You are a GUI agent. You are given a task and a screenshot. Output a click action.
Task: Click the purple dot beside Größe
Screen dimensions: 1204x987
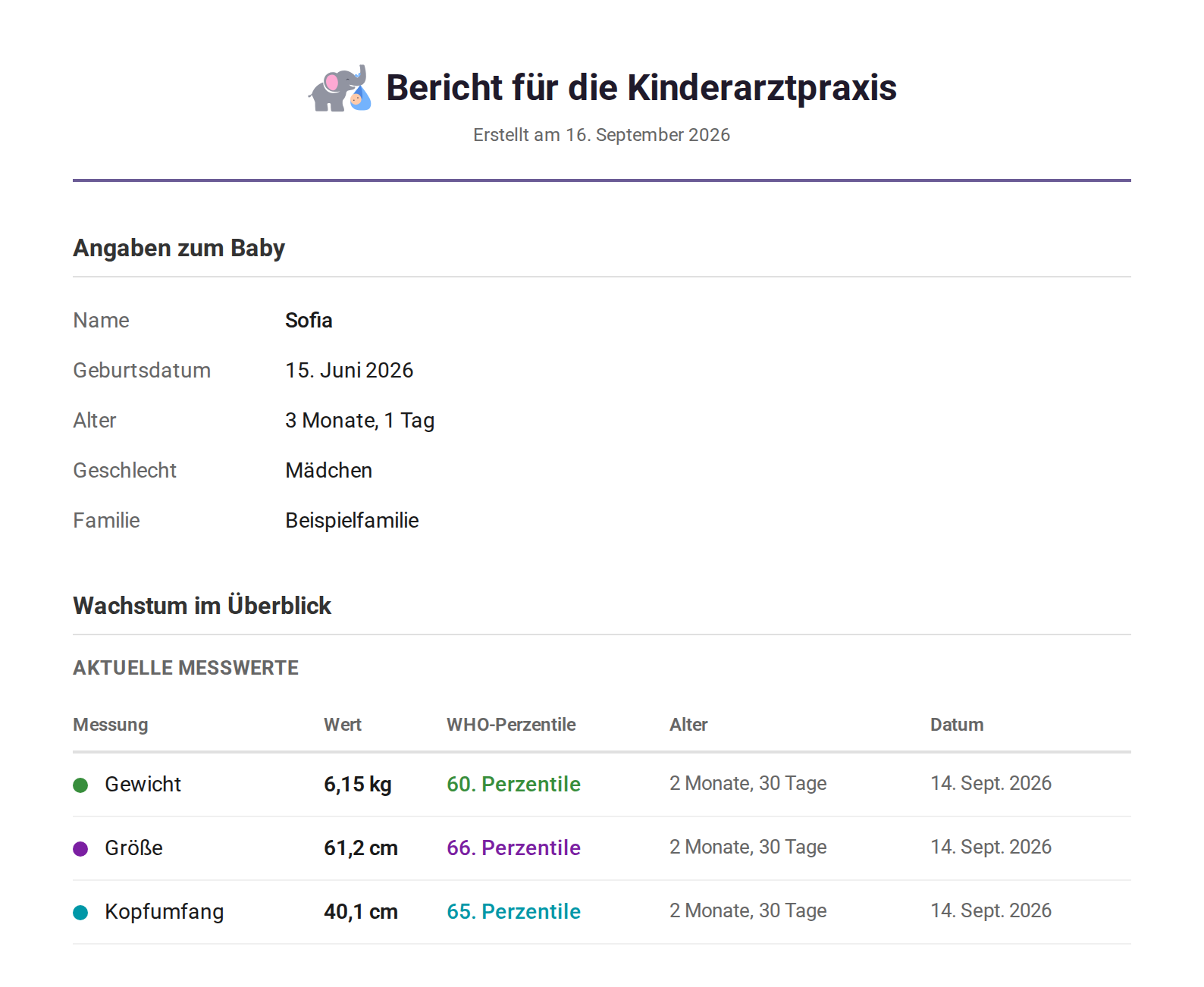coord(80,848)
